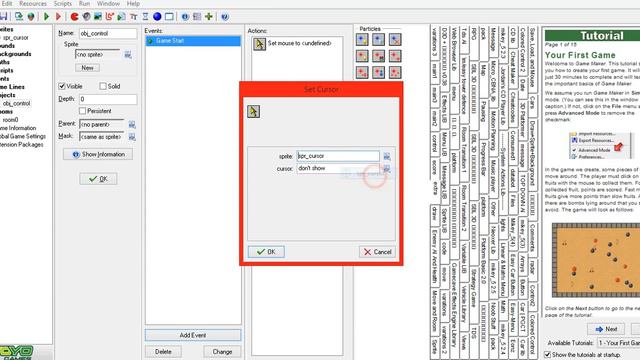Open game information toolbar icon
Screen dimensions: 640x360
coord(185,16)
